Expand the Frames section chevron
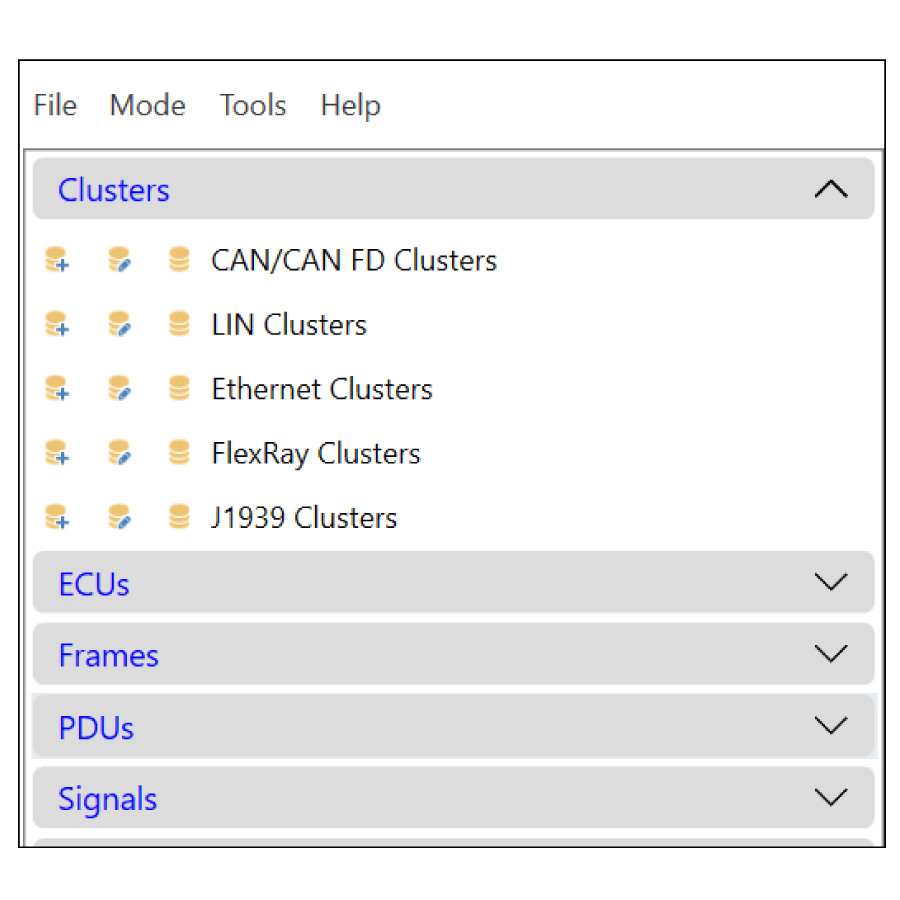This screenshot has width=900, height=900. 831,654
